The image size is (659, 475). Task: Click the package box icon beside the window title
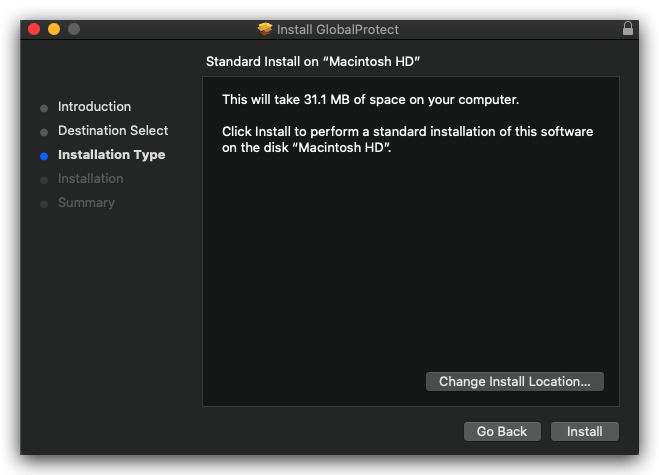265,29
